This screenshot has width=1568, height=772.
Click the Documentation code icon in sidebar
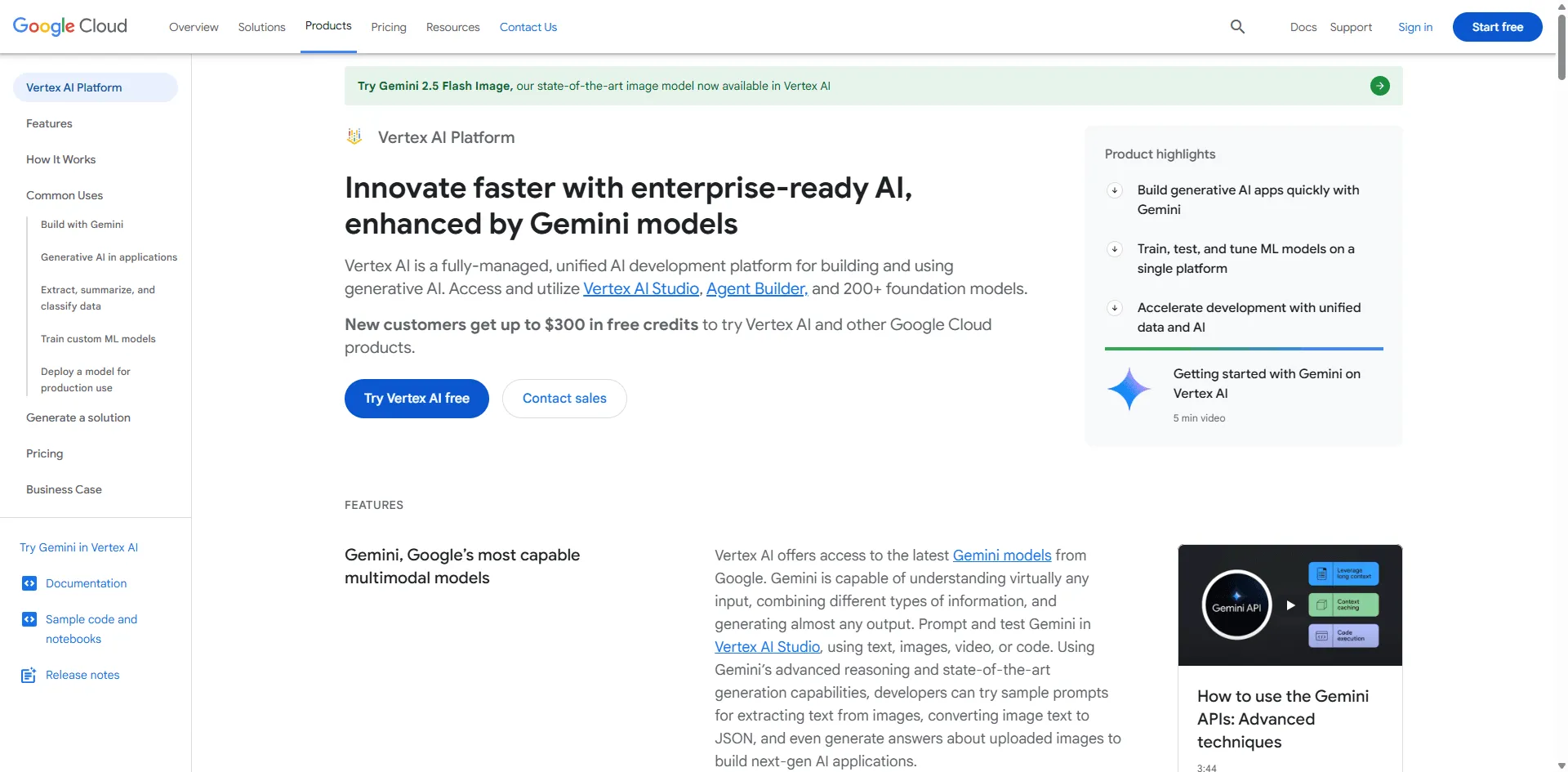tap(29, 583)
